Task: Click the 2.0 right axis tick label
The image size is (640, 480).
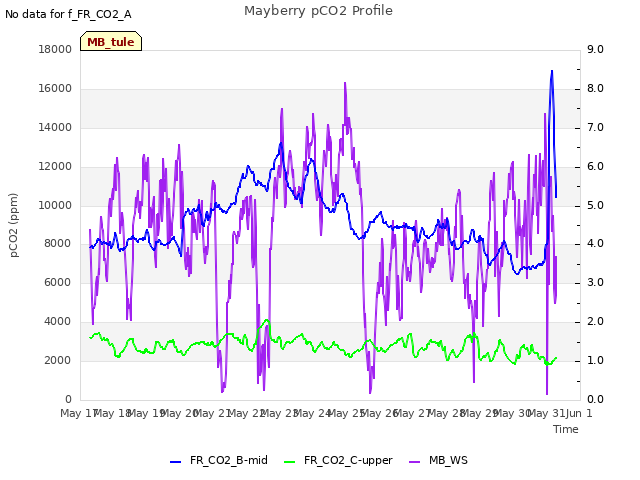Action: 595,322
